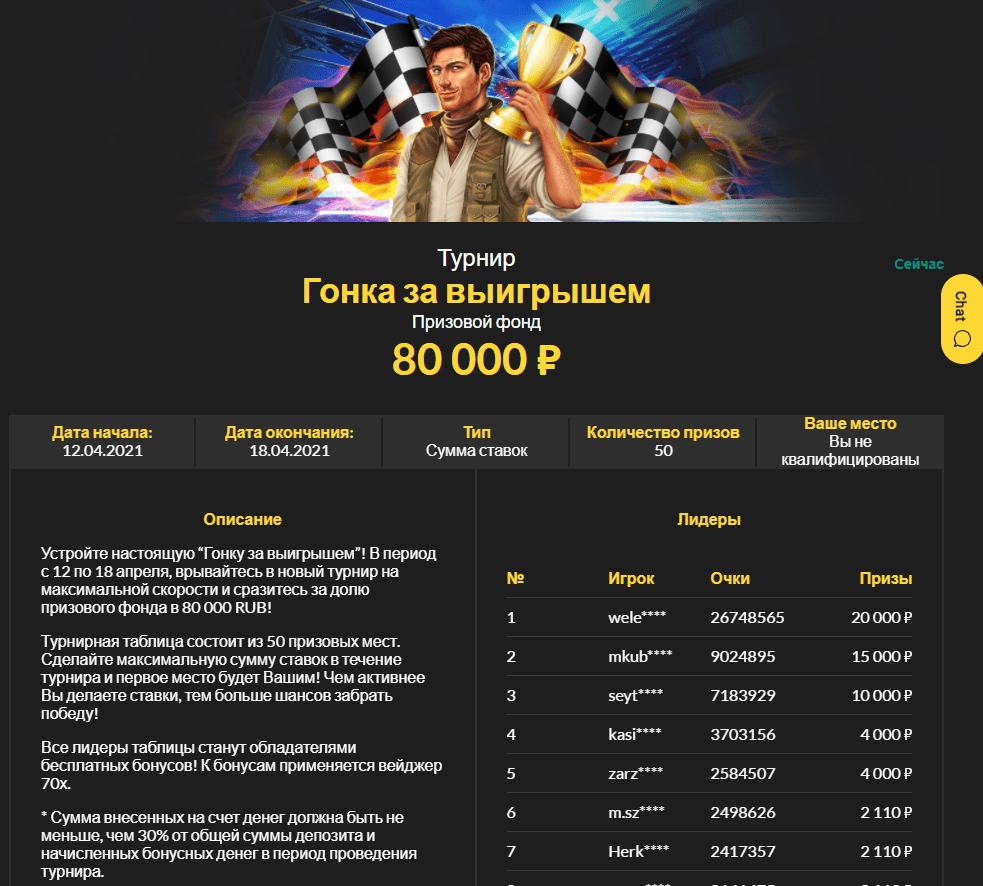Image resolution: width=983 pixels, height=886 pixels.
Task: Click the Количество призов cell
Action: (663, 441)
